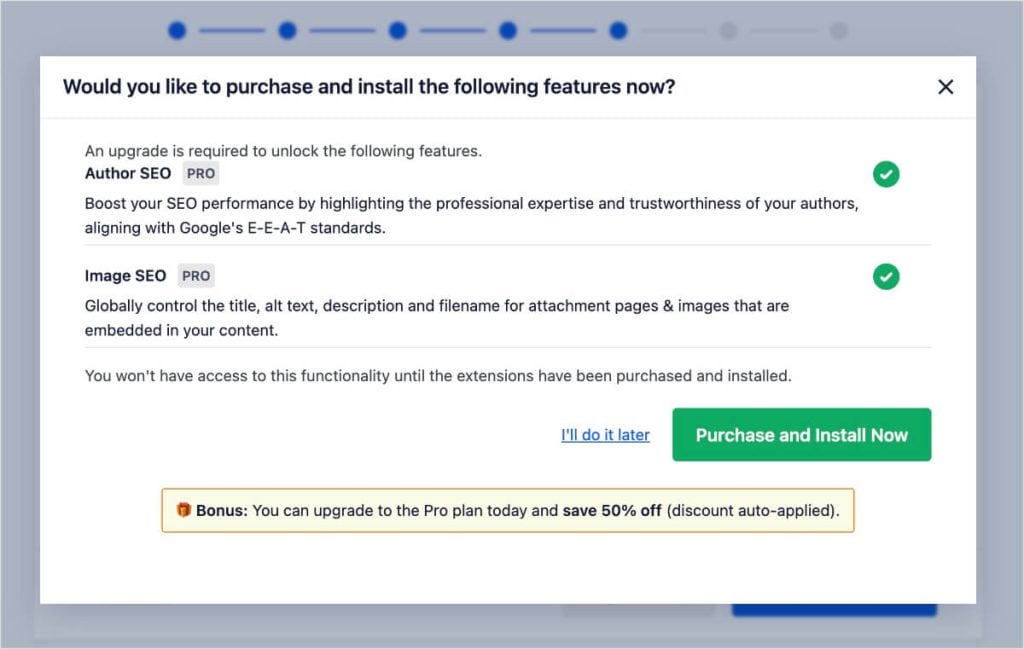Dismiss the dialog with the X button

click(945, 87)
